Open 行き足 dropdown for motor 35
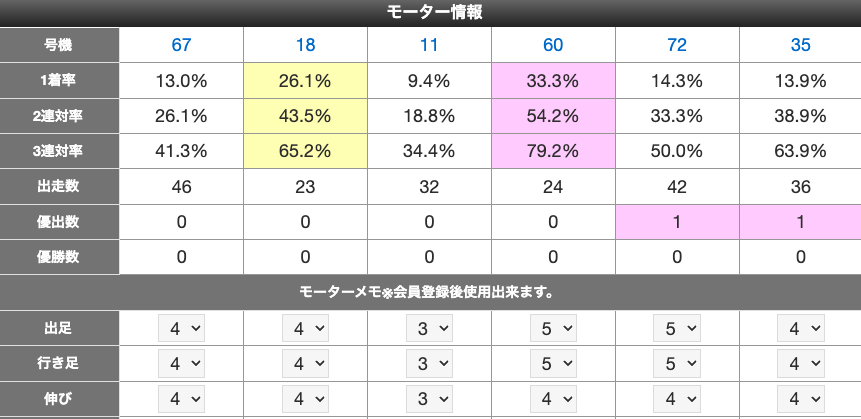Screen dimensions: 861x419 800,364
